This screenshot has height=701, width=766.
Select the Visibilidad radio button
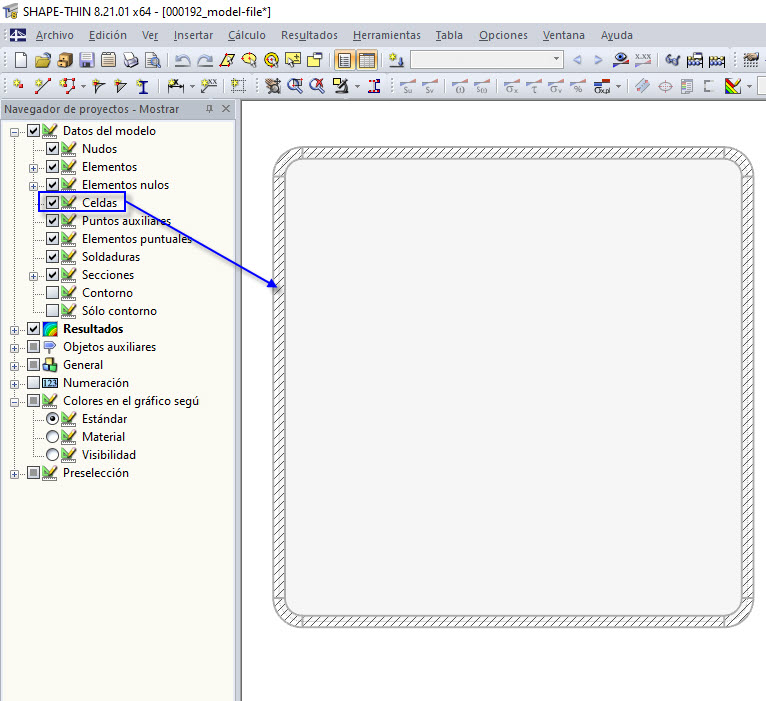coord(52,455)
